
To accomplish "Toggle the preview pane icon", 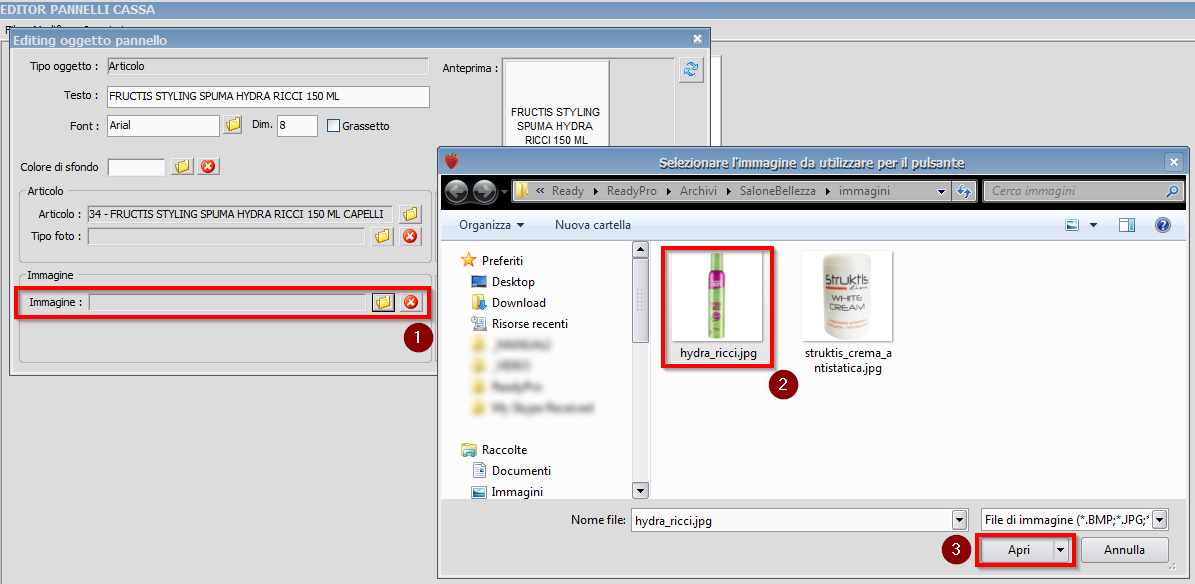I will pos(1126,225).
